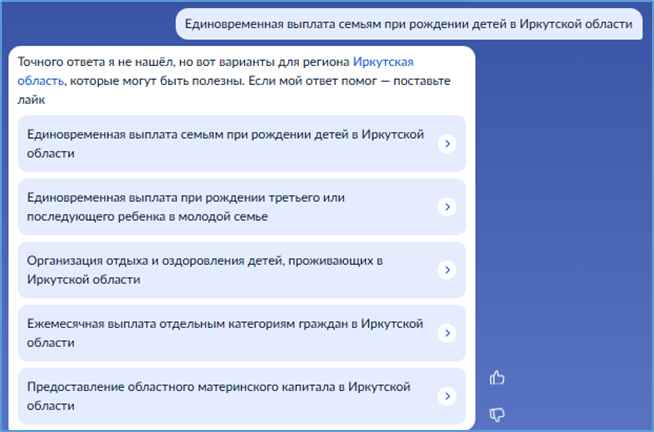Open the Иркутская область region link
The image size is (654, 432).
[x=383, y=62]
